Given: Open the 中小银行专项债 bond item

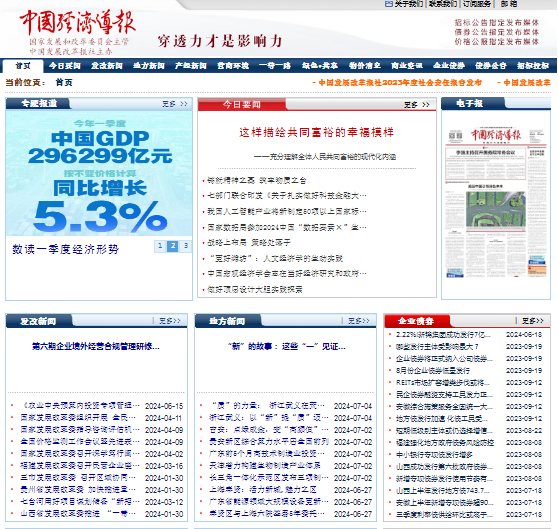Looking at the screenshot, I should pos(434,454).
